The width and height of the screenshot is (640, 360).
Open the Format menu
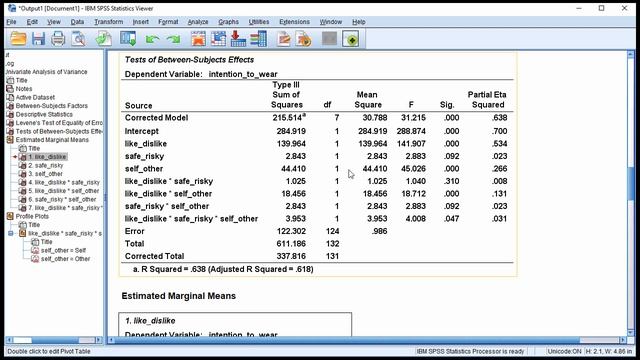[168, 22]
